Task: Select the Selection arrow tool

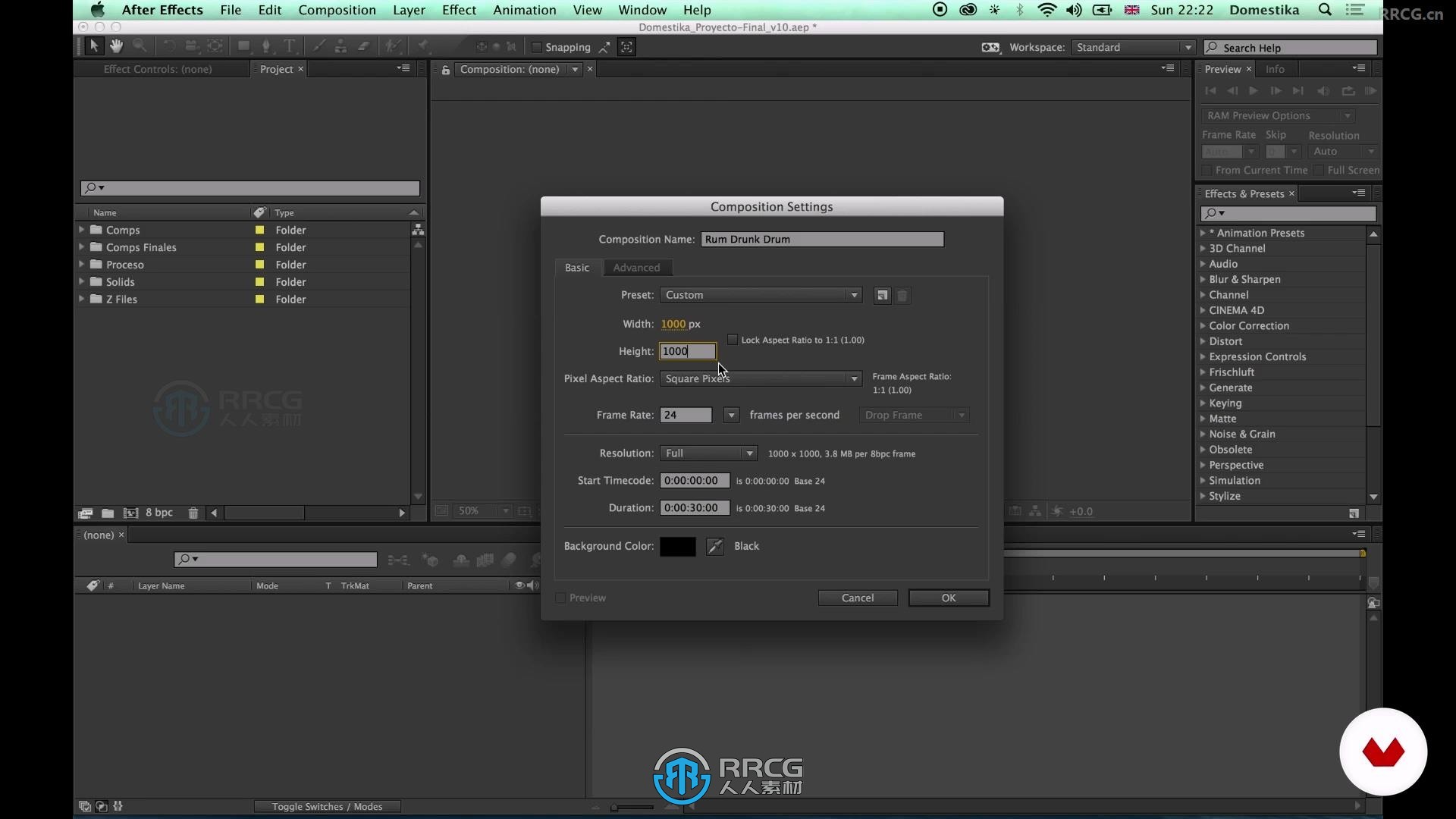Action: pyautogui.click(x=94, y=46)
